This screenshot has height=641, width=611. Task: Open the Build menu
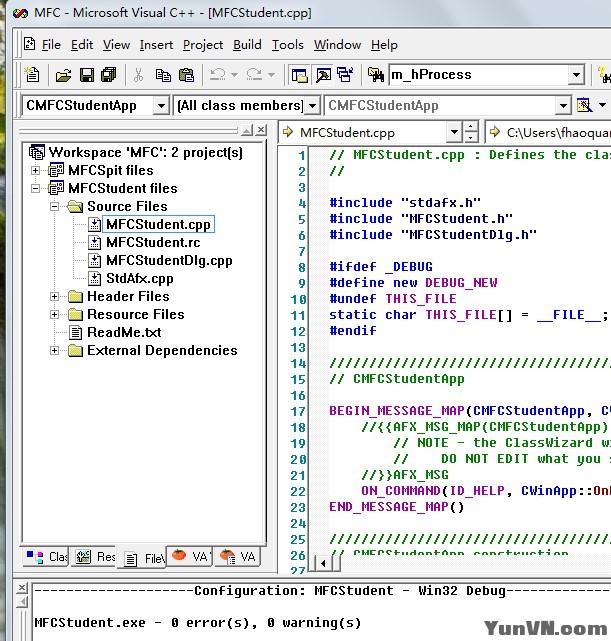point(247,45)
